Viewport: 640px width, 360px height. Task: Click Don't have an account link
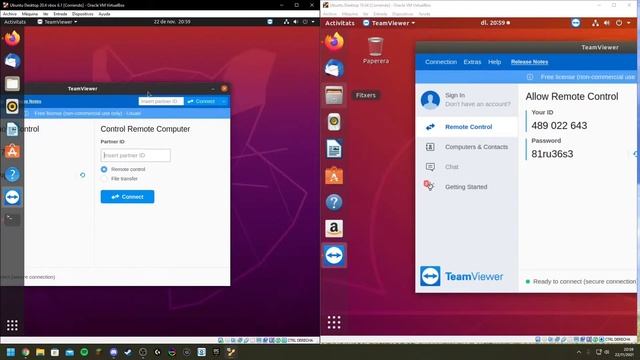click(x=478, y=104)
